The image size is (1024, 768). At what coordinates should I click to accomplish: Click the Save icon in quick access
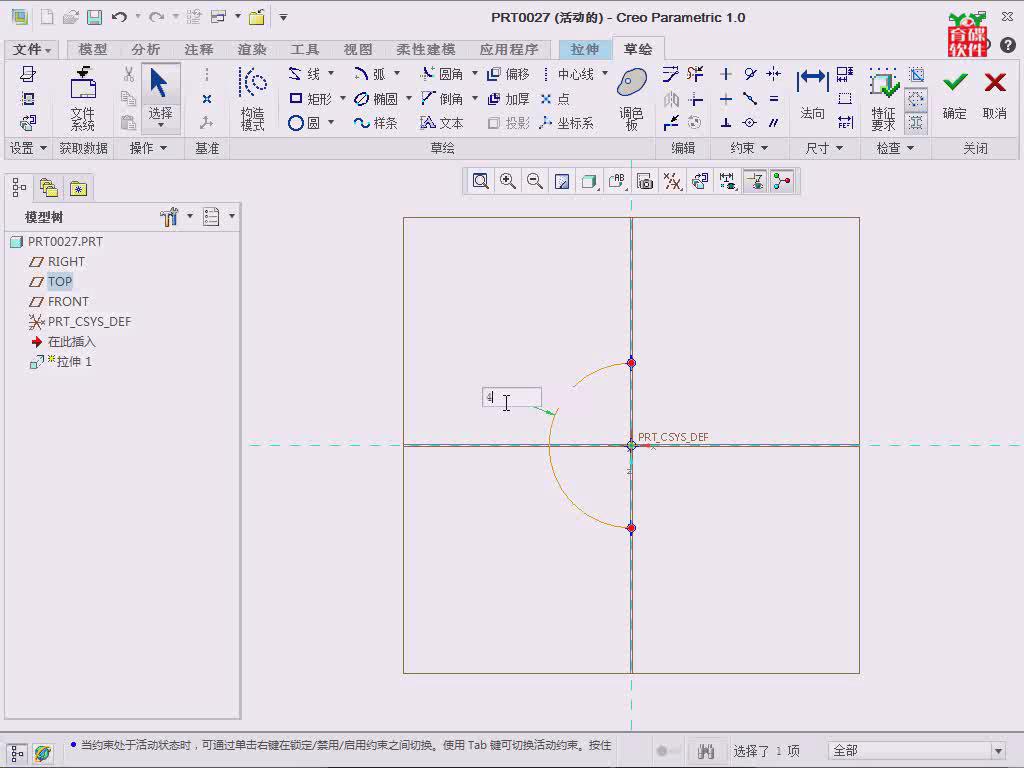tap(95, 17)
